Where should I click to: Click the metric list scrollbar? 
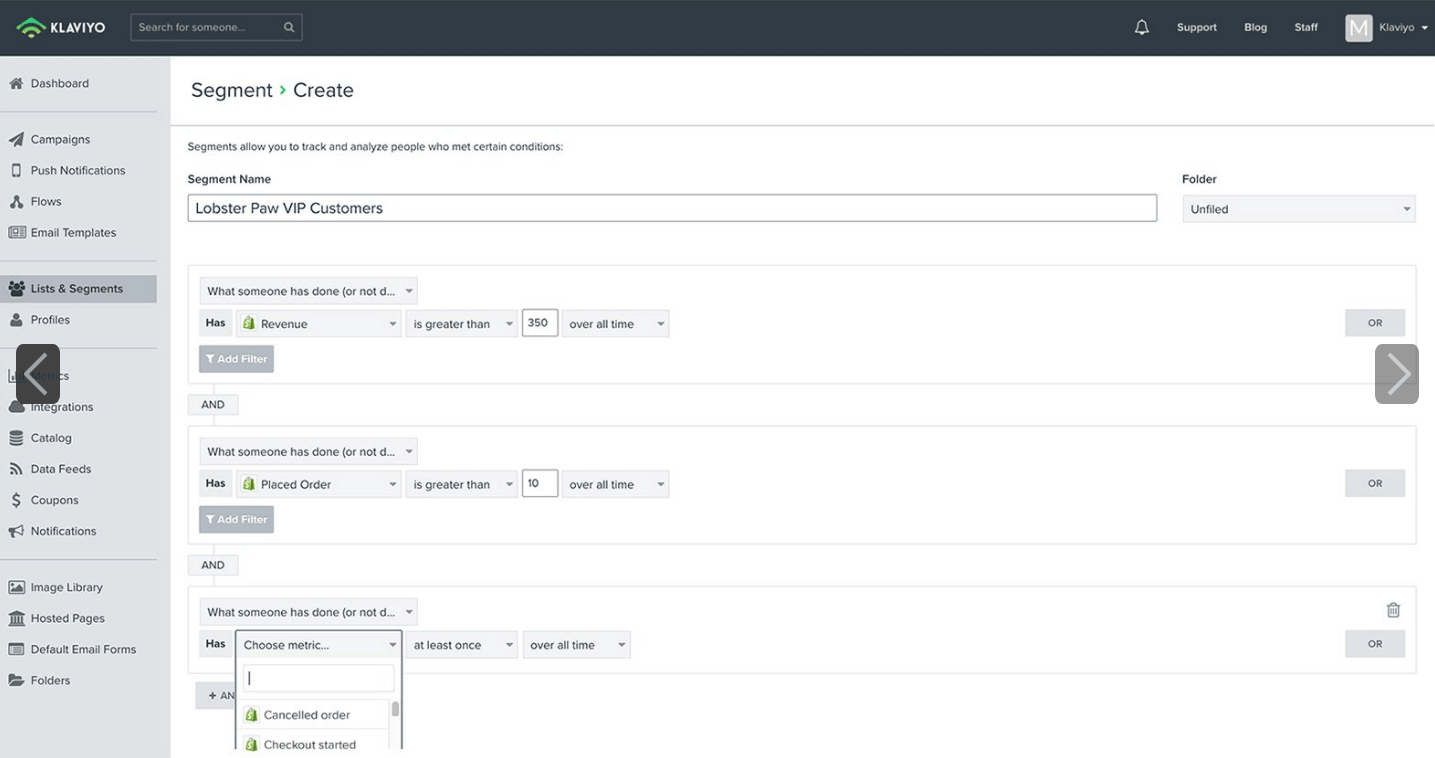coord(395,710)
